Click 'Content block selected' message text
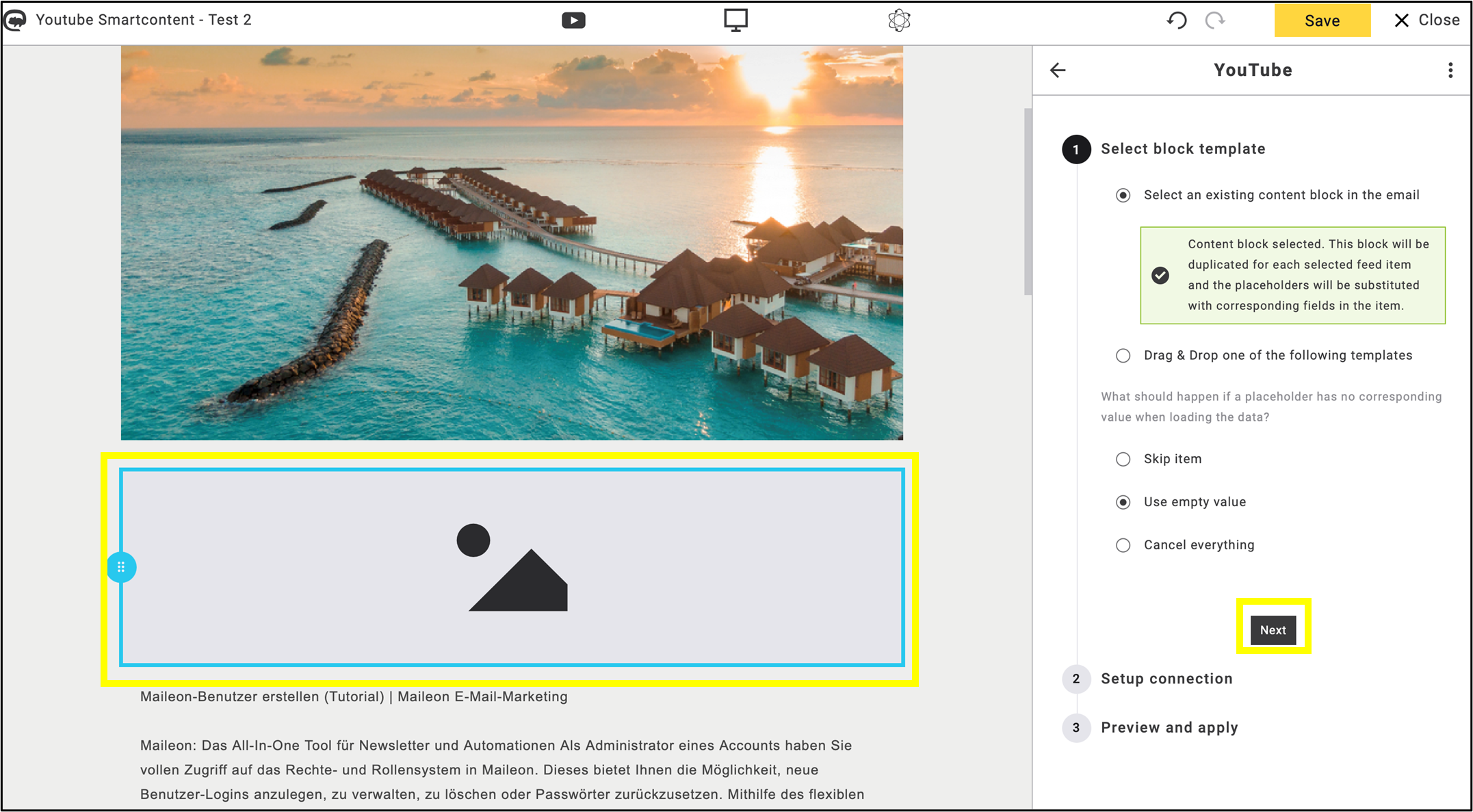The image size is (1473, 812). [1308, 275]
